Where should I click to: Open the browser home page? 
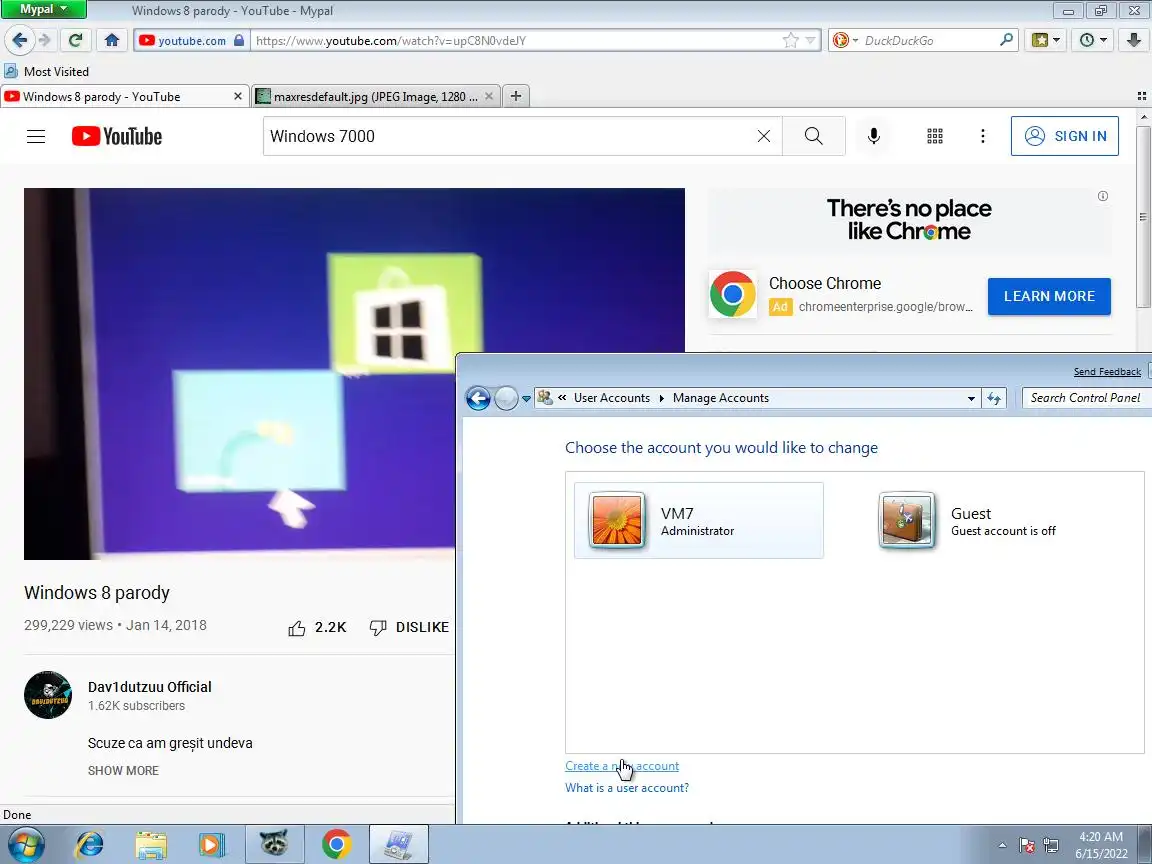(112, 40)
